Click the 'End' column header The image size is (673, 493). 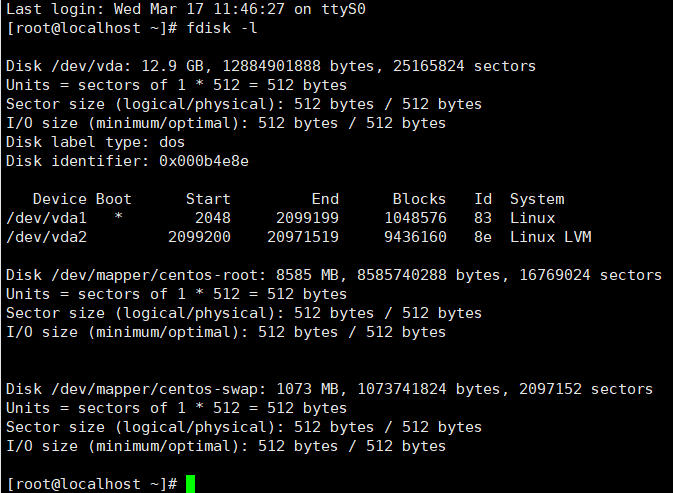325,199
